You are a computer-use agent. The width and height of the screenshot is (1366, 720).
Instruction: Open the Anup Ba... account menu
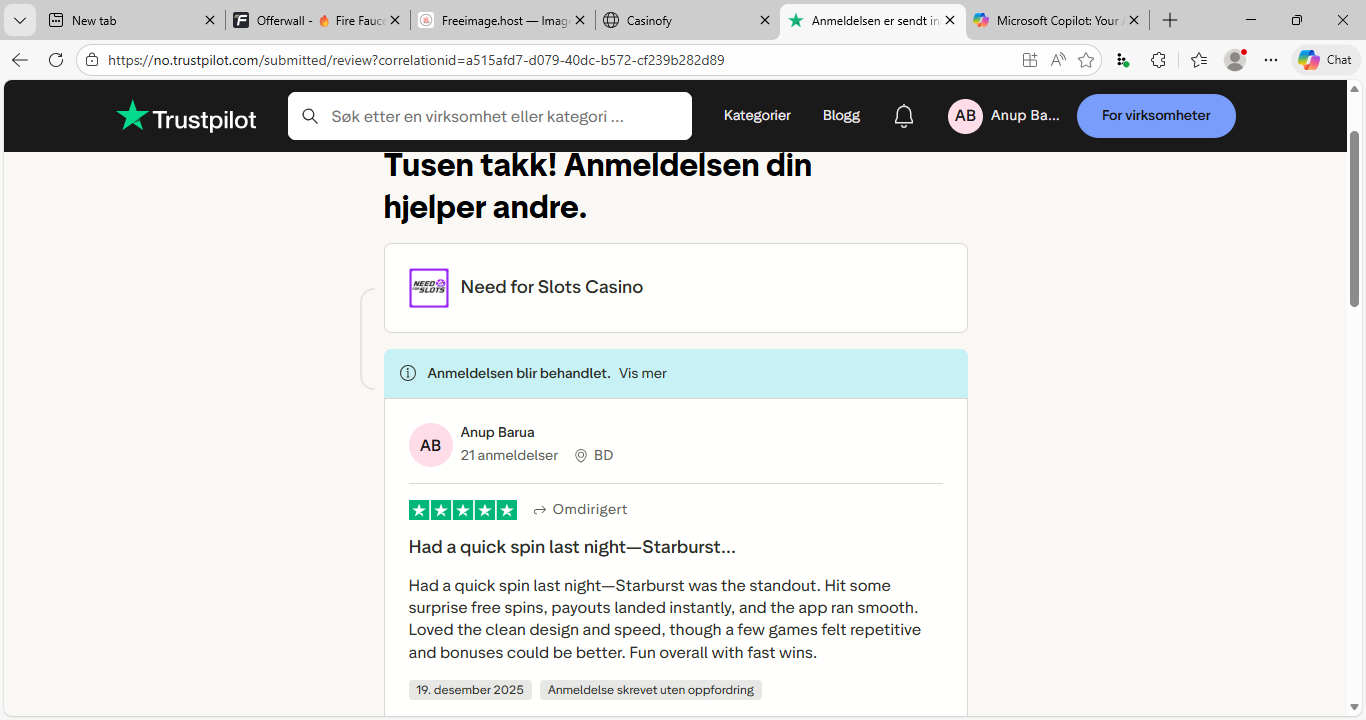click(1004, 116)
